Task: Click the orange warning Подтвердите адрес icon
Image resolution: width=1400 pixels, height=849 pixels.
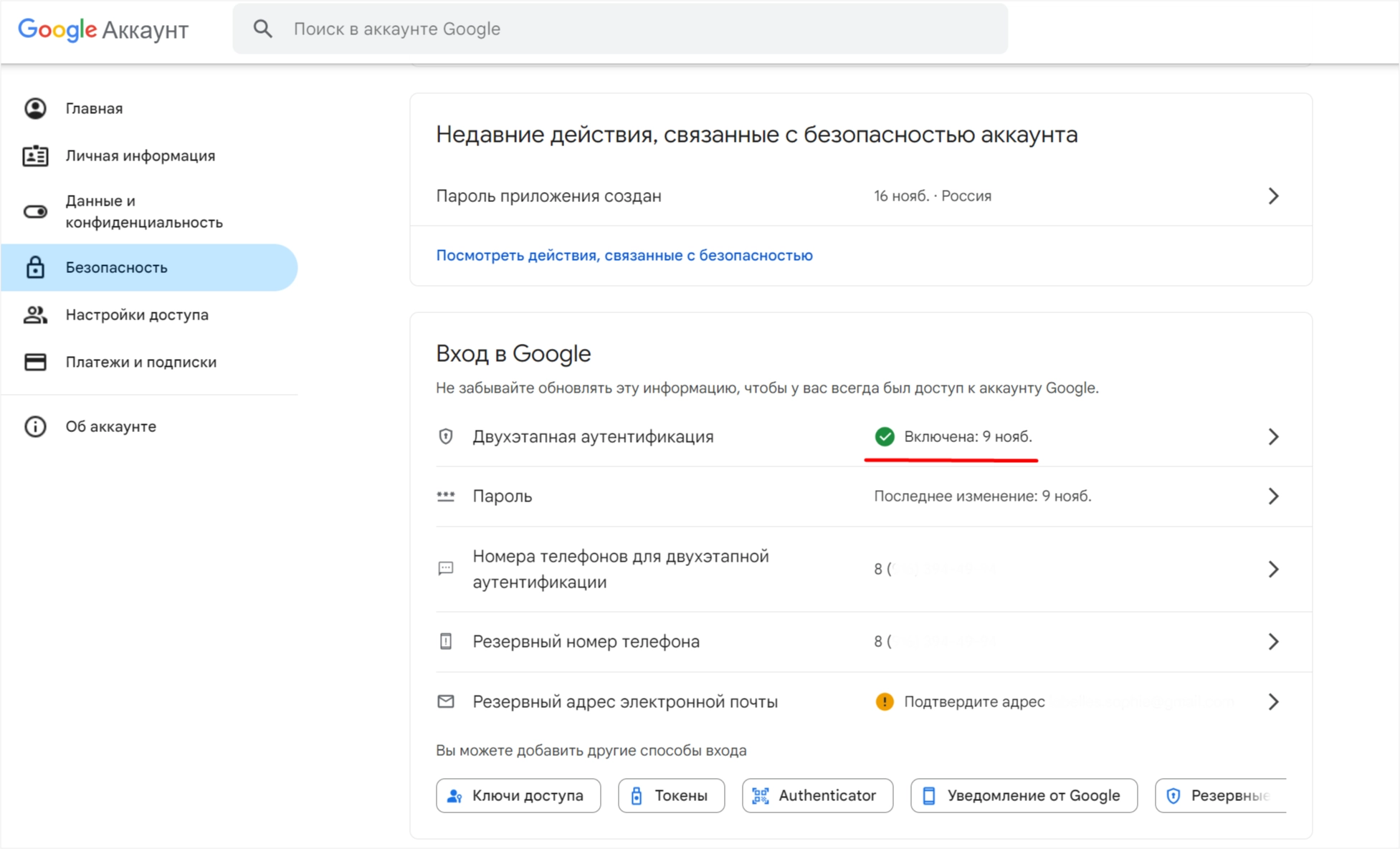Action: pyautogui.click(x=885, y=701)
